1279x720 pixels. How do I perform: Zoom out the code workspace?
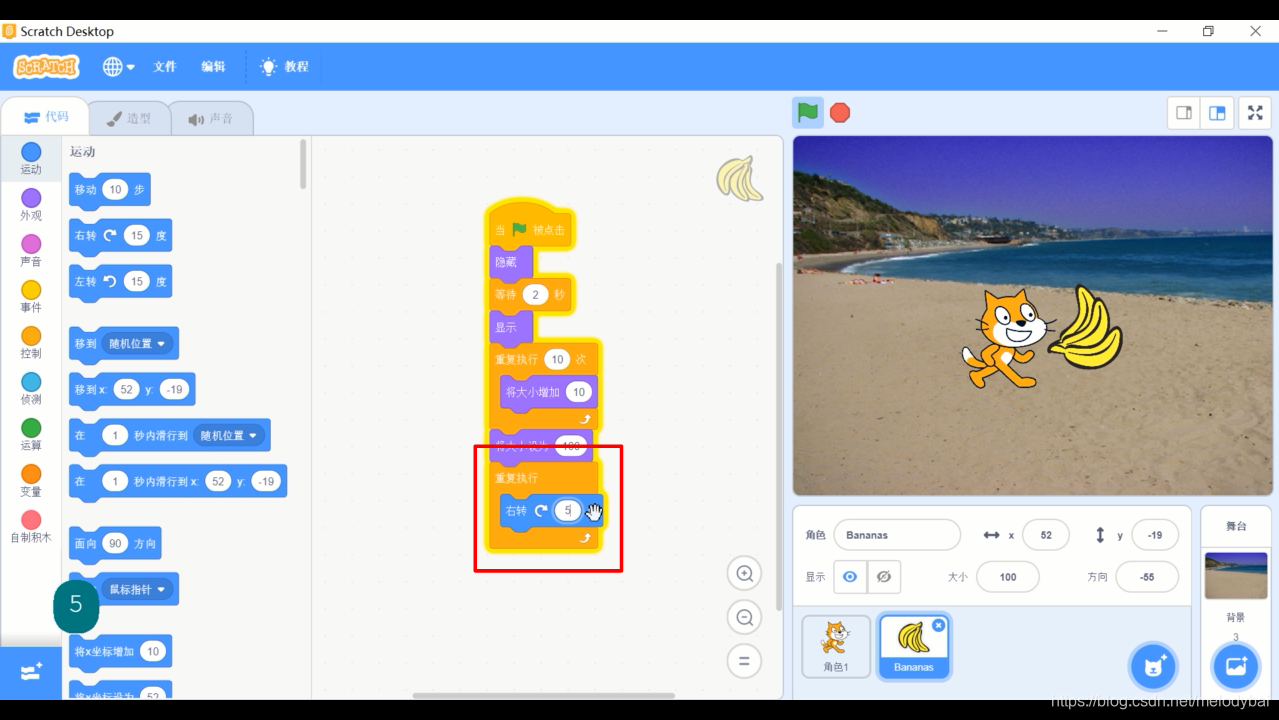(744, 617)
